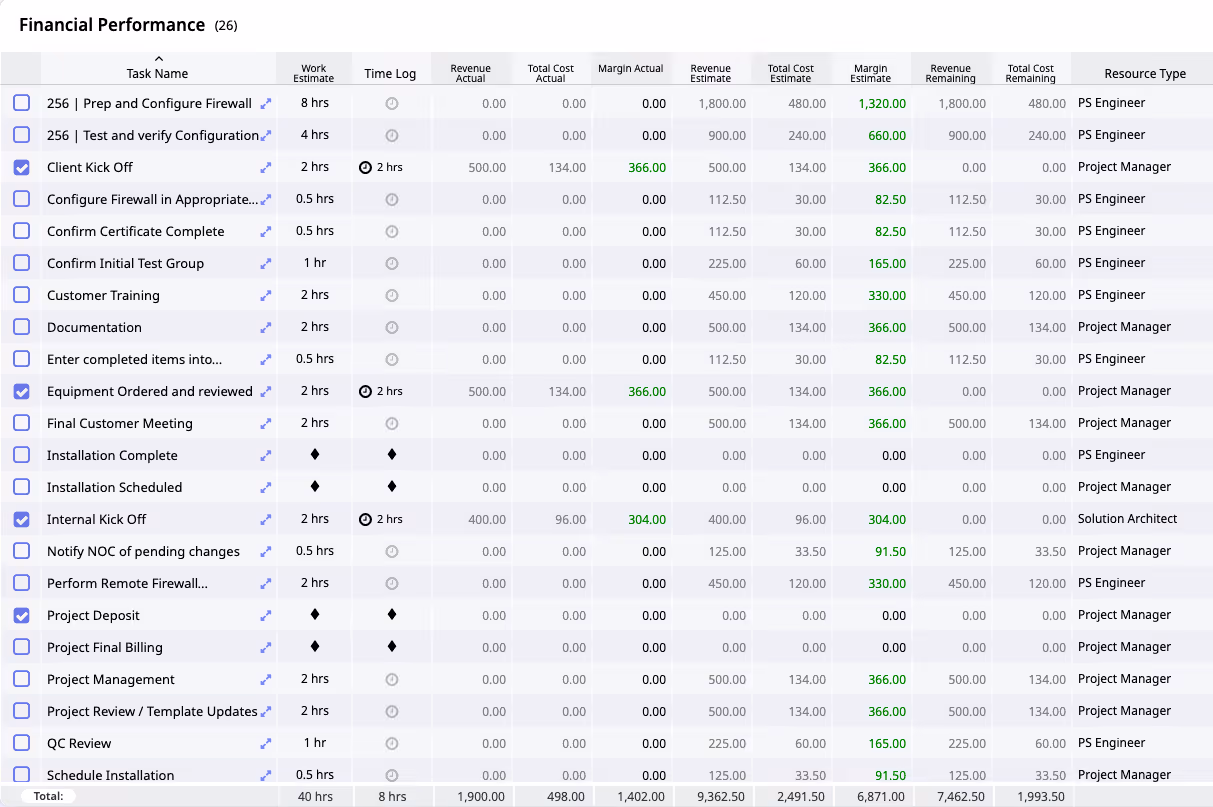Viewport: 1213px width, 807px height.
Task: Click empty time log clock for Confirm Initial Test Group
Action: point(392,264)
